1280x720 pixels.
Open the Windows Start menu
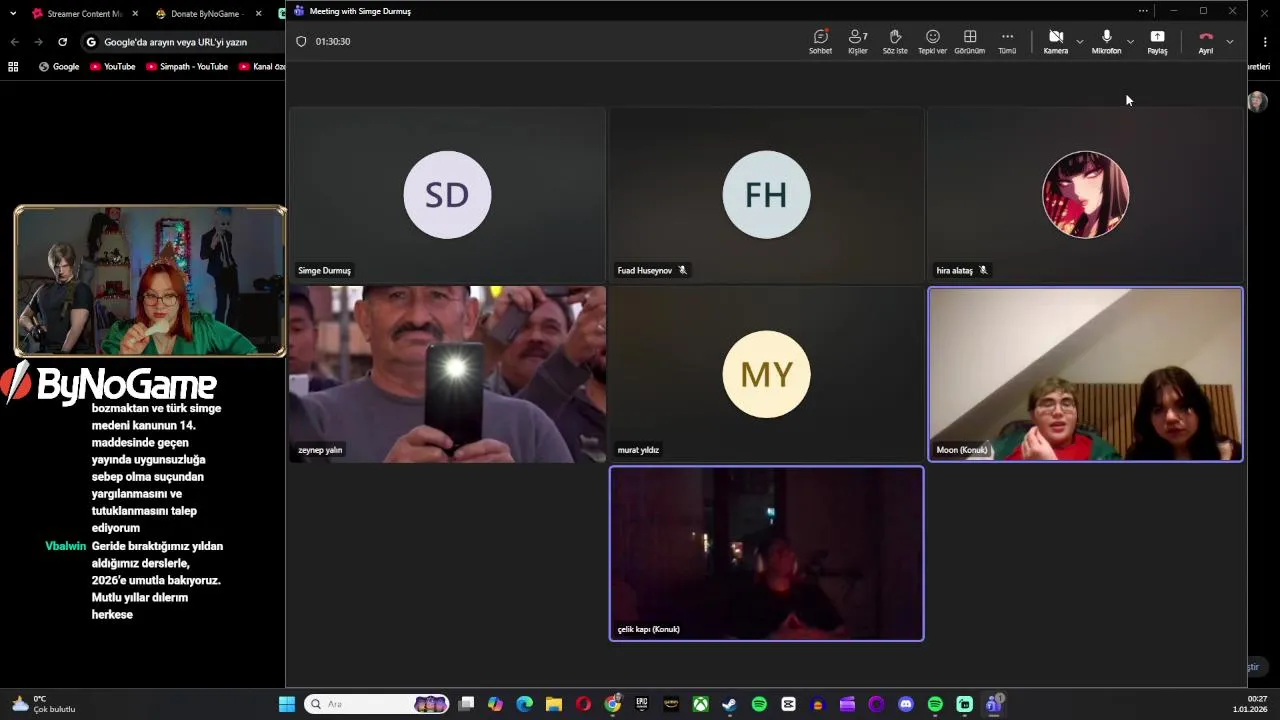(287, 704)
